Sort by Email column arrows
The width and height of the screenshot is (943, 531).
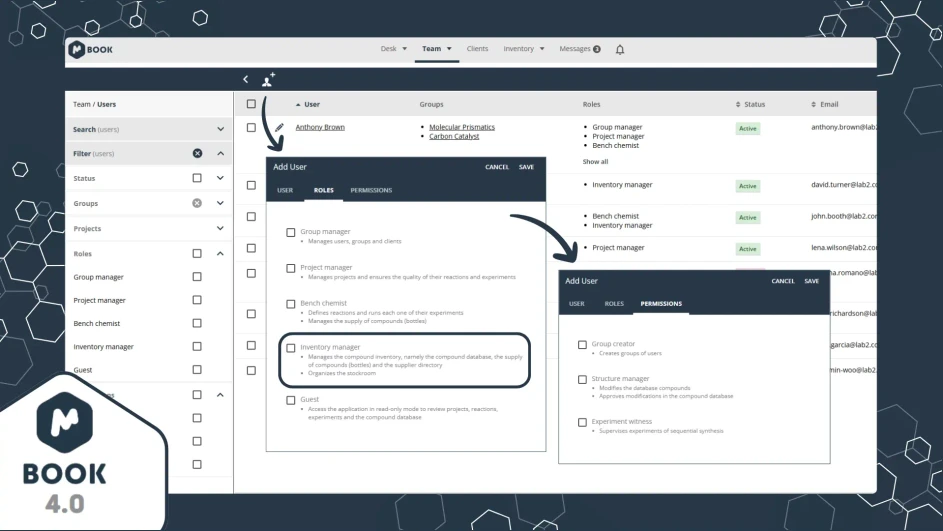click(x=814, y=105)
